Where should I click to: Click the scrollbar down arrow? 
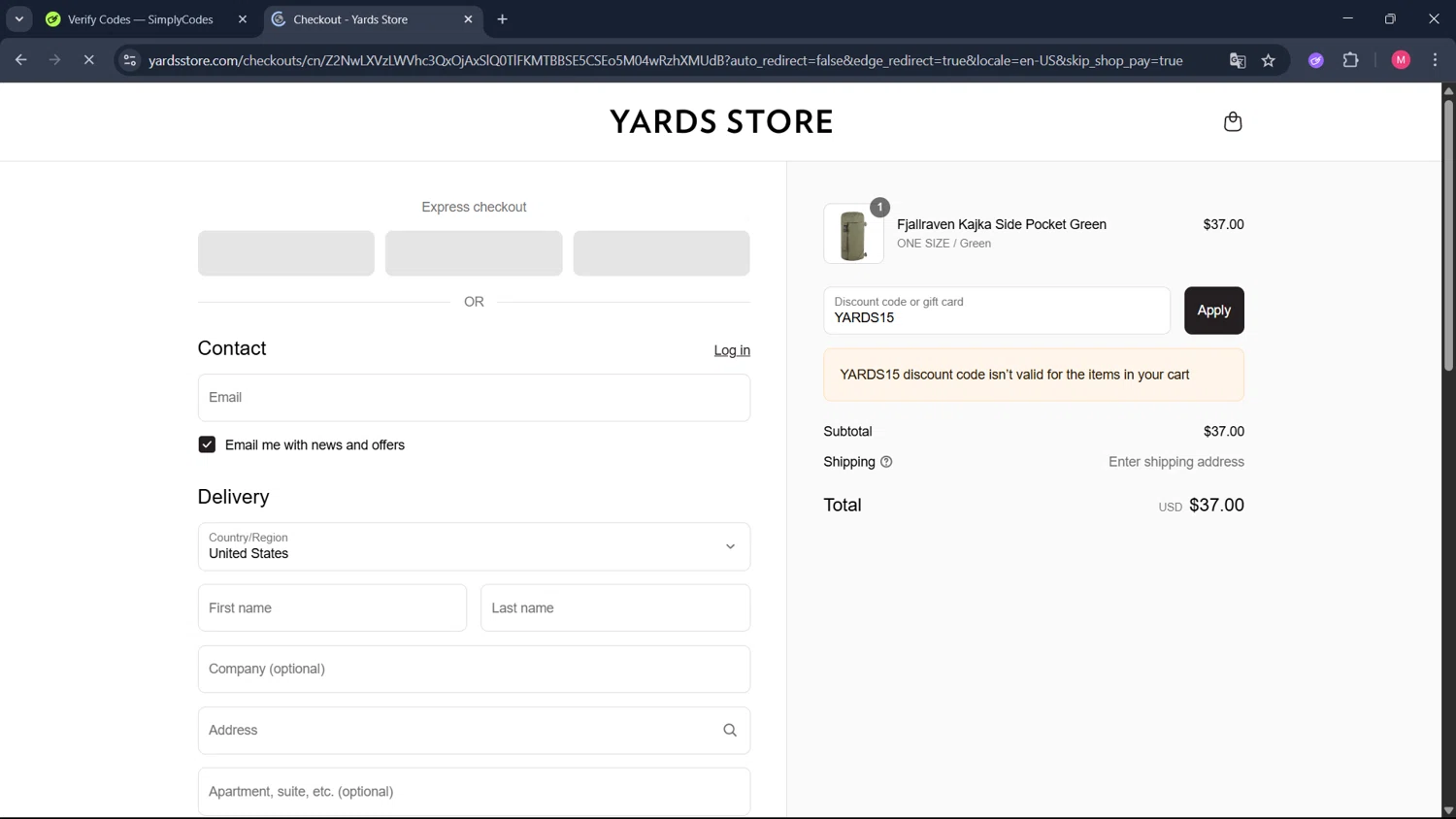tap(1448, 811)
